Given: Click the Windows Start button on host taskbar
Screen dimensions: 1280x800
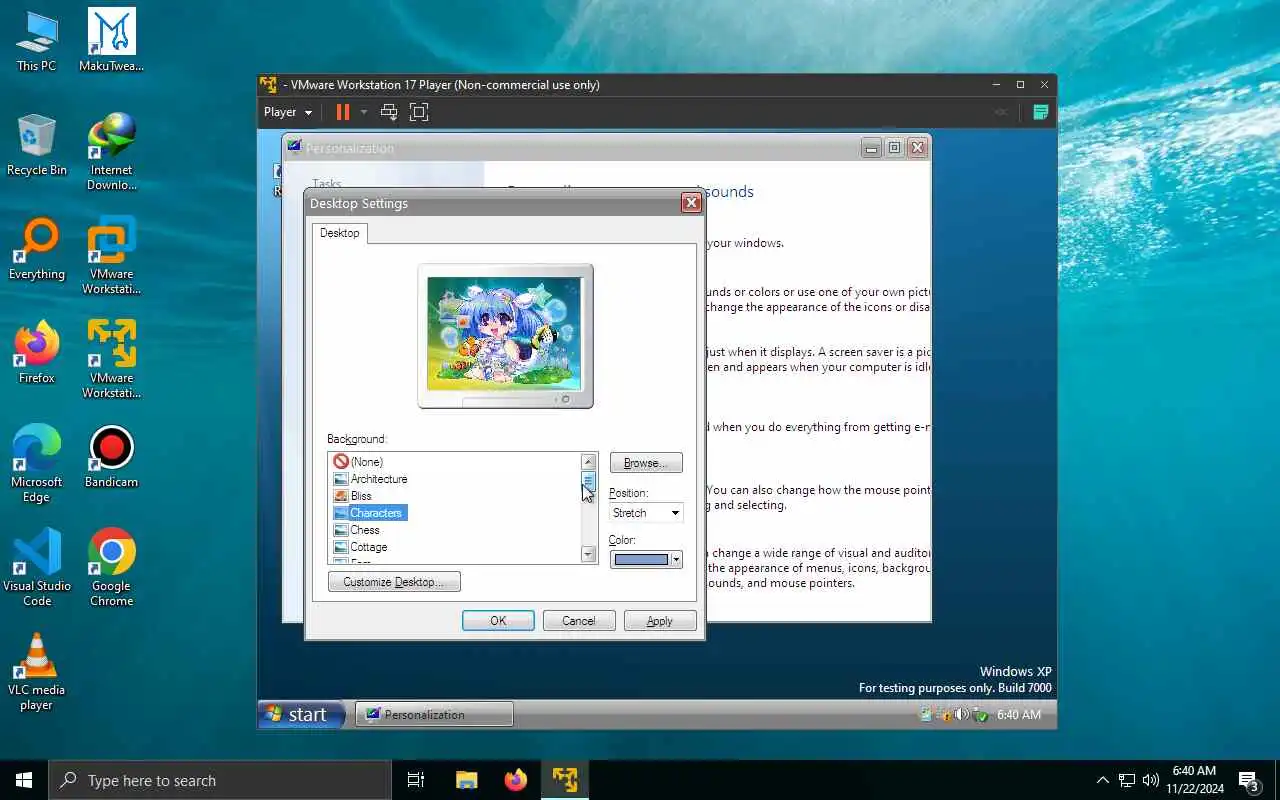Looking at the screenshot, I should point(24,780).
